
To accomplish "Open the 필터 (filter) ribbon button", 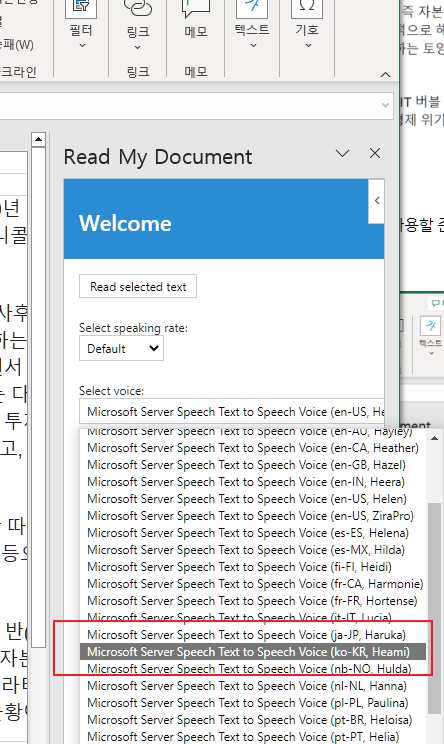I will (81, 24).
